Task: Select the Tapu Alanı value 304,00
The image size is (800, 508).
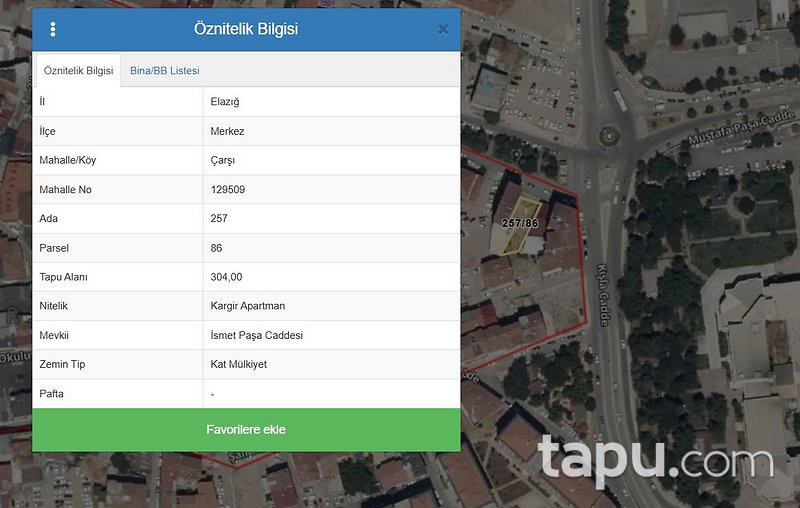Action: pyautogui.click(x=226, y=277)
